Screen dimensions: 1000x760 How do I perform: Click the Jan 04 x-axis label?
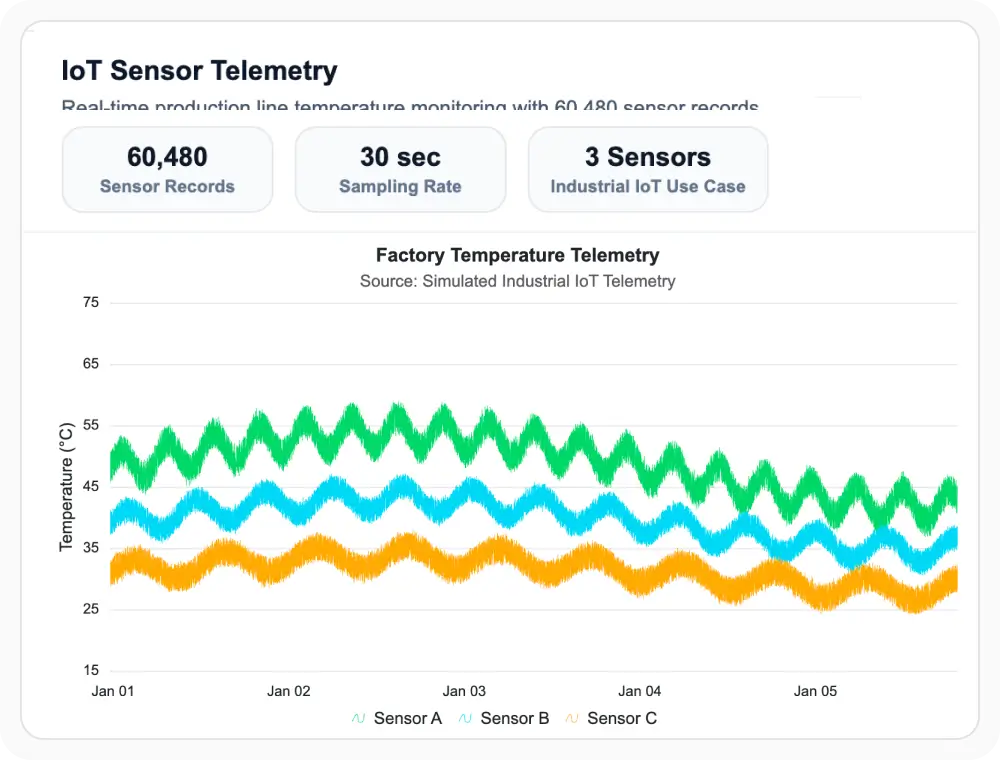pos(640,691)
